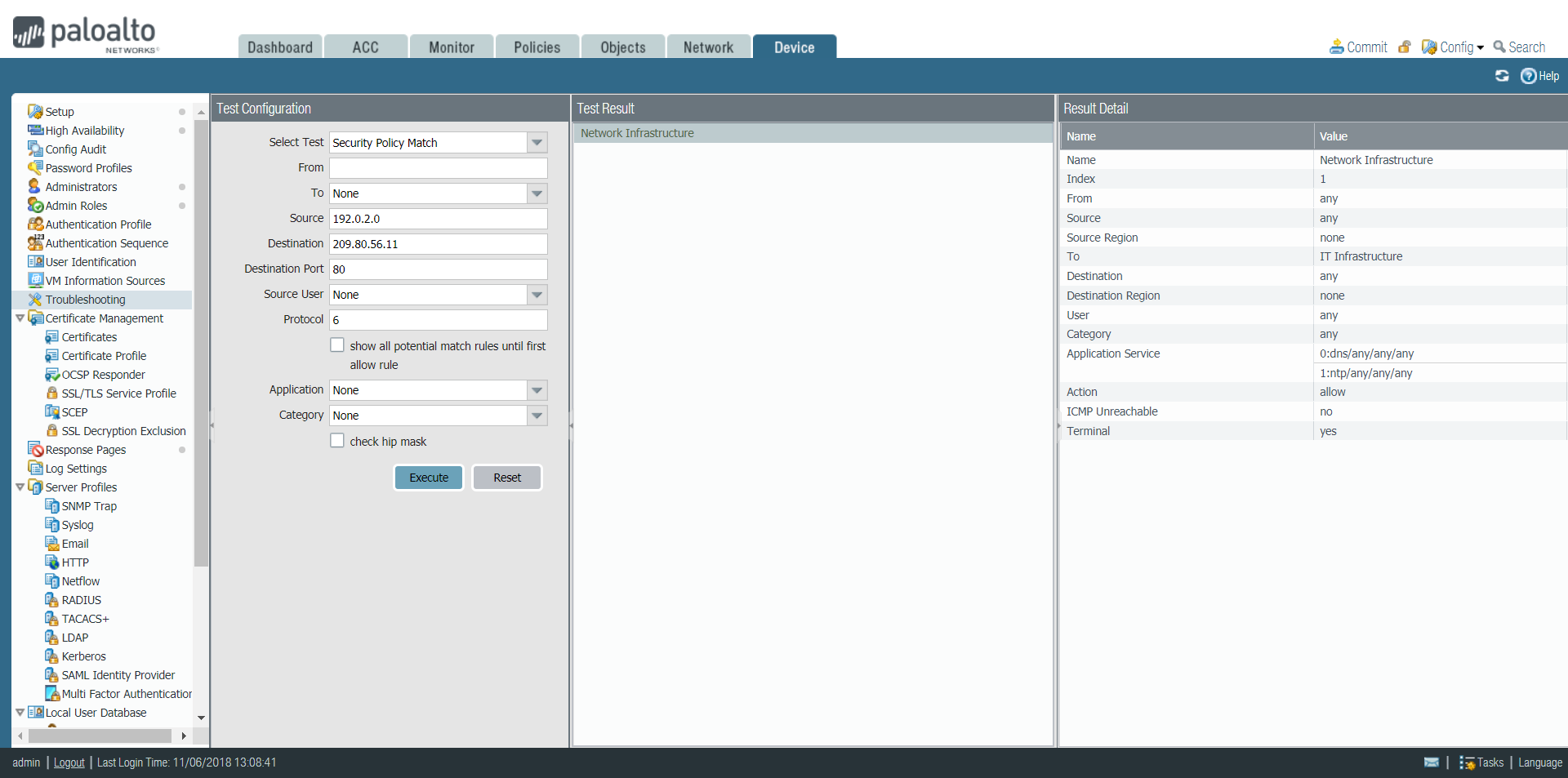The image size is (1568, 778).
Task: Open Certificates in the tree
Action: click(89, 337)
